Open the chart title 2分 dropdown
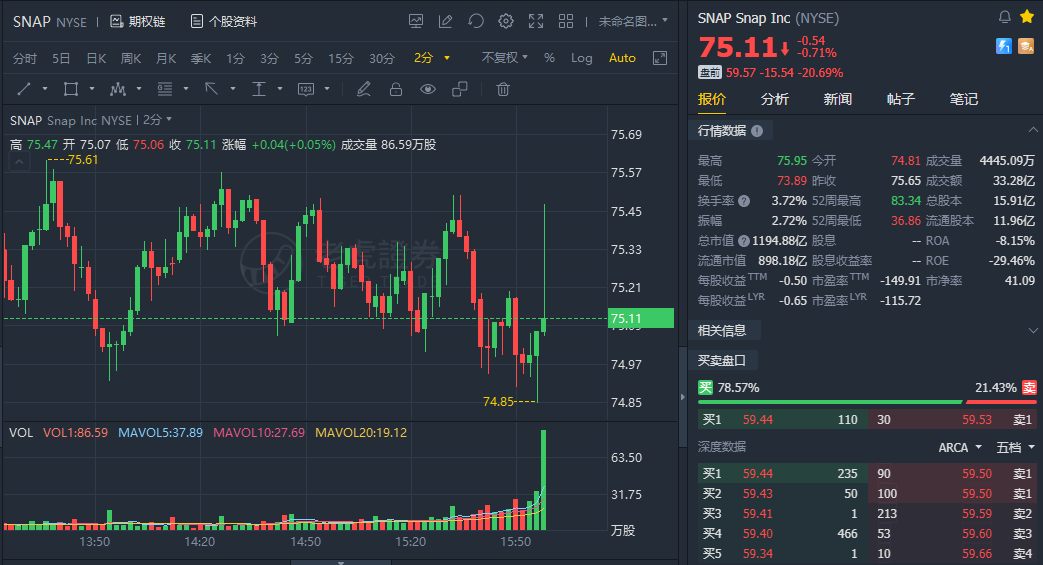The height and width of the screenshot is (565, 1043). (x=158, y=120)
